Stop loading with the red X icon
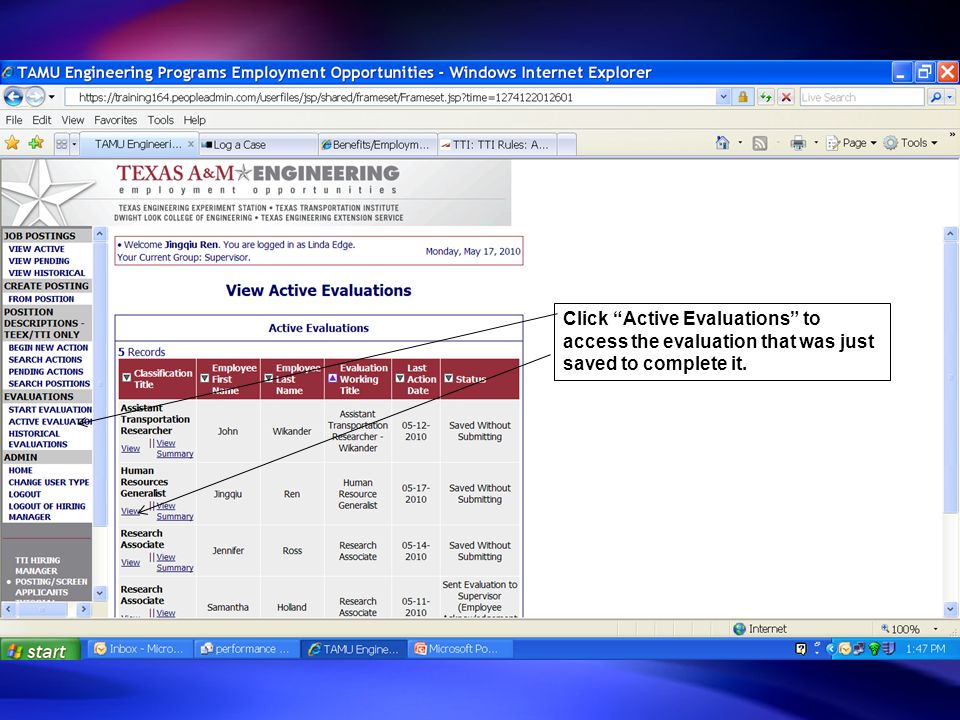Image resolution: width=960 pixels, height=720 pixels. (787, 97)
